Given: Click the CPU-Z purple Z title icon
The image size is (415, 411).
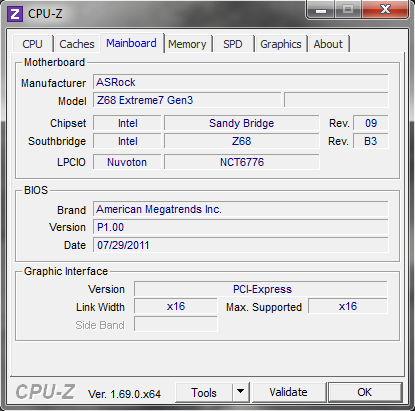Looking at the screenshot, I should tap(15, 14).
